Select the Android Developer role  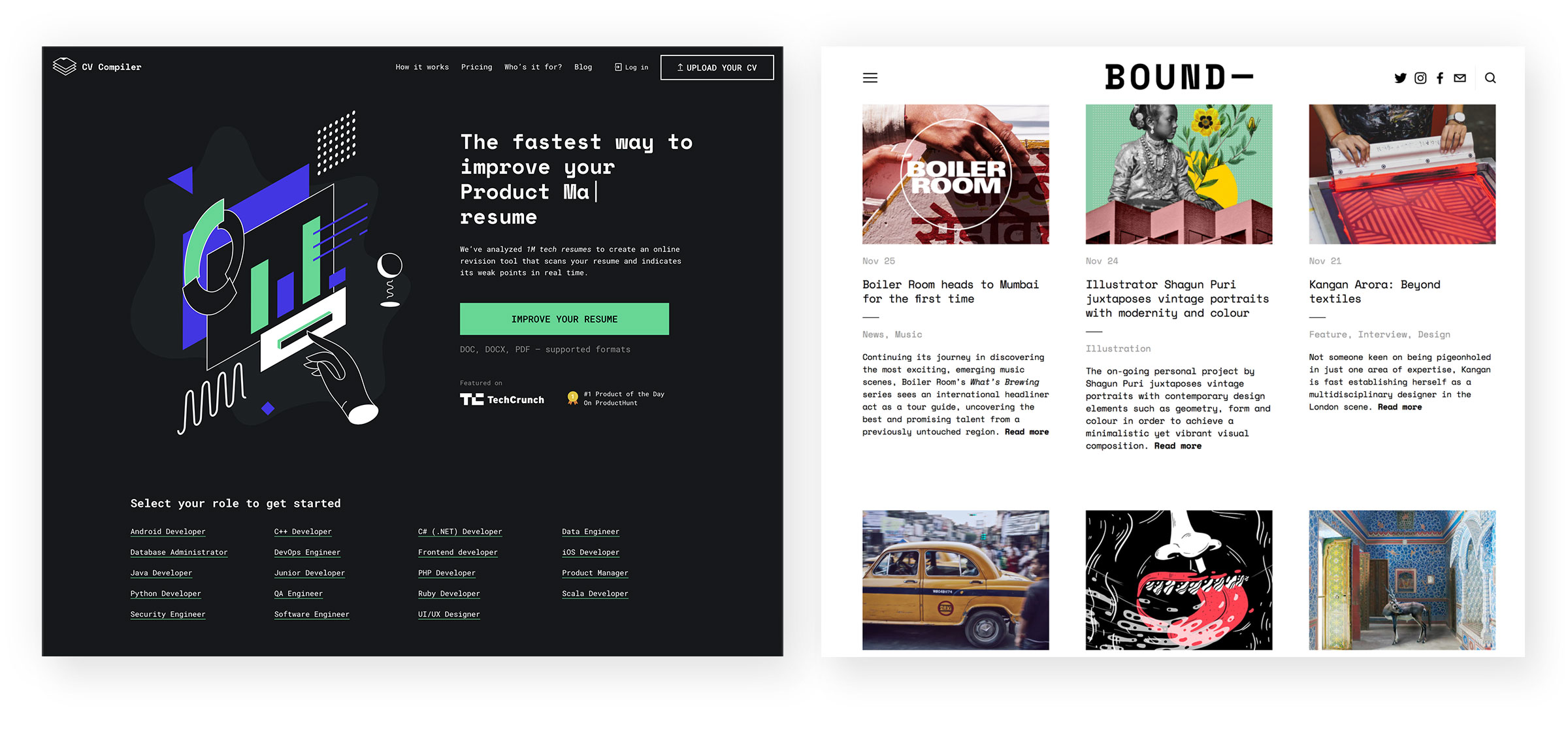tap(168, 532)
